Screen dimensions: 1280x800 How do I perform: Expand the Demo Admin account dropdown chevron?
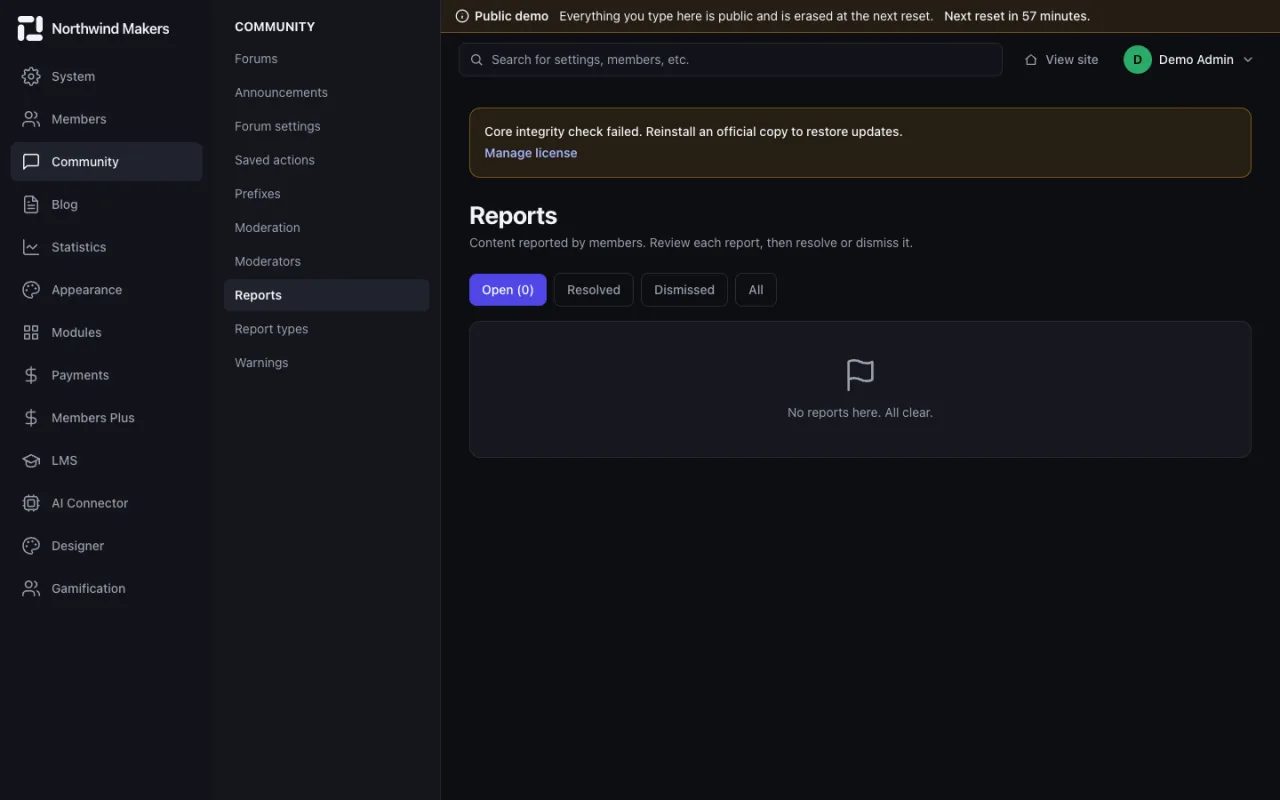(x=1247, y=60)
